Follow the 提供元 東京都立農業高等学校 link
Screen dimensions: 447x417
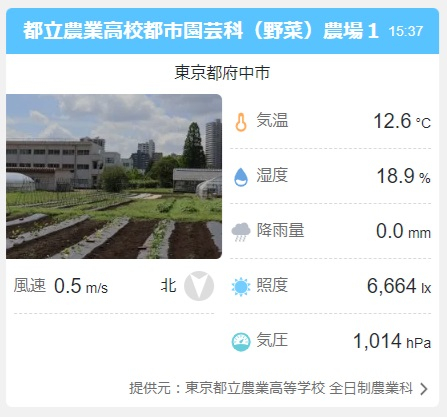point(271,388)
